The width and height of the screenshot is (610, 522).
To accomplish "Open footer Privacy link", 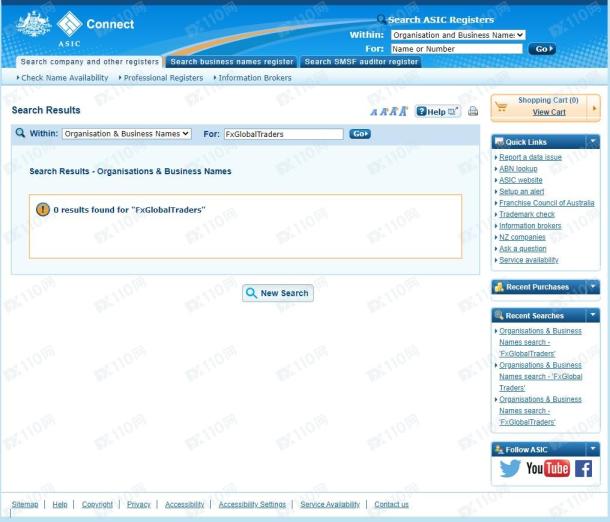I will click(x=138, y=504).
